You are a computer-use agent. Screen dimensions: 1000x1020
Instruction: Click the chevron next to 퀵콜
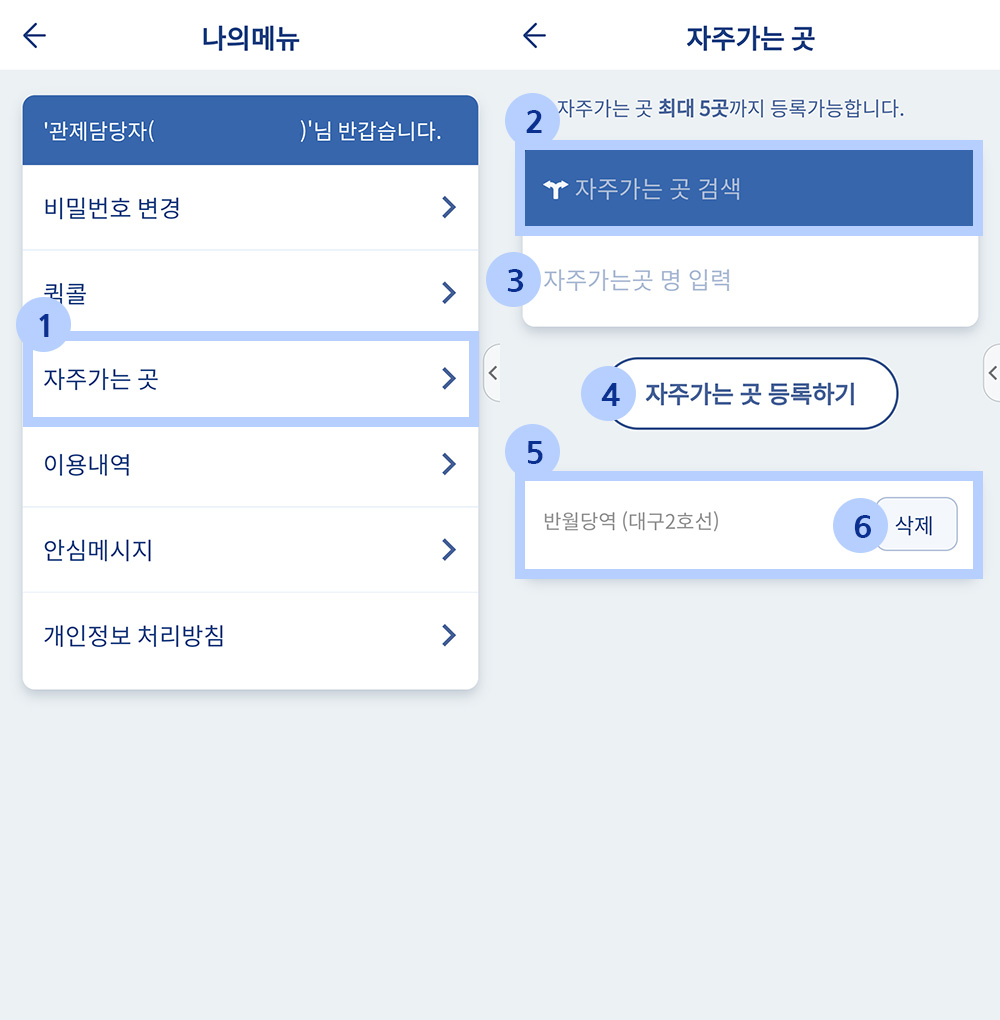[x=449, y=293]
